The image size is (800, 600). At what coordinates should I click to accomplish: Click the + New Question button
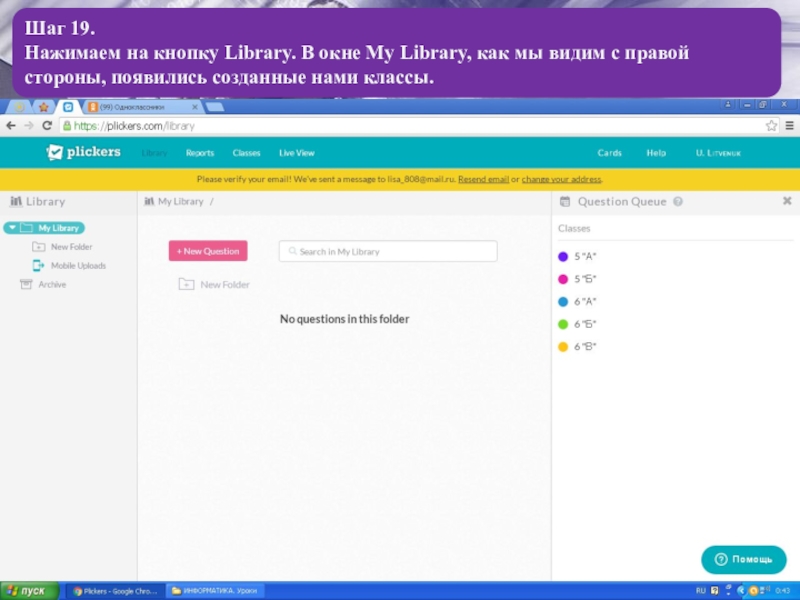(208, 251)
